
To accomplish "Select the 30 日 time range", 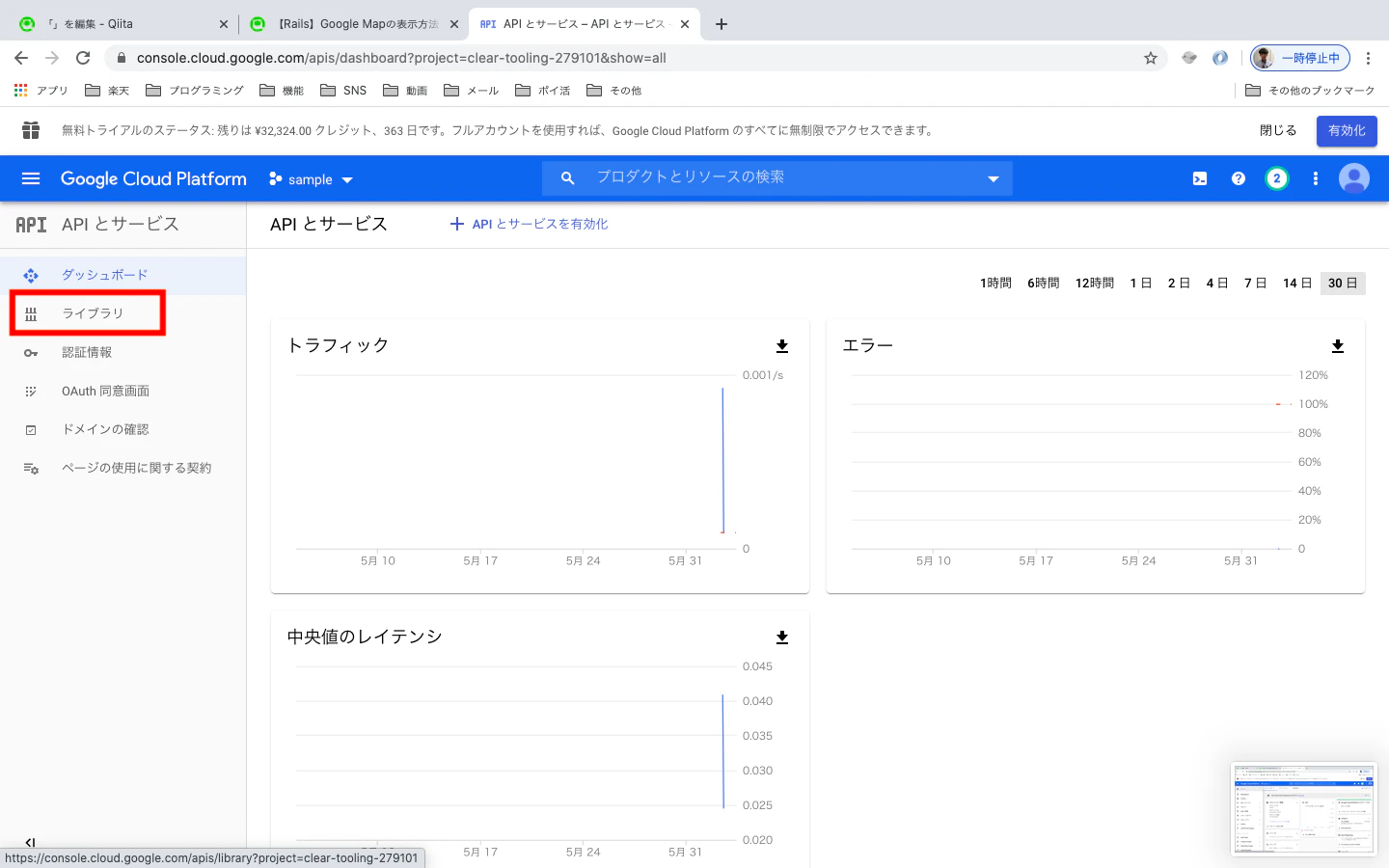I will [x=1343, y=283].
